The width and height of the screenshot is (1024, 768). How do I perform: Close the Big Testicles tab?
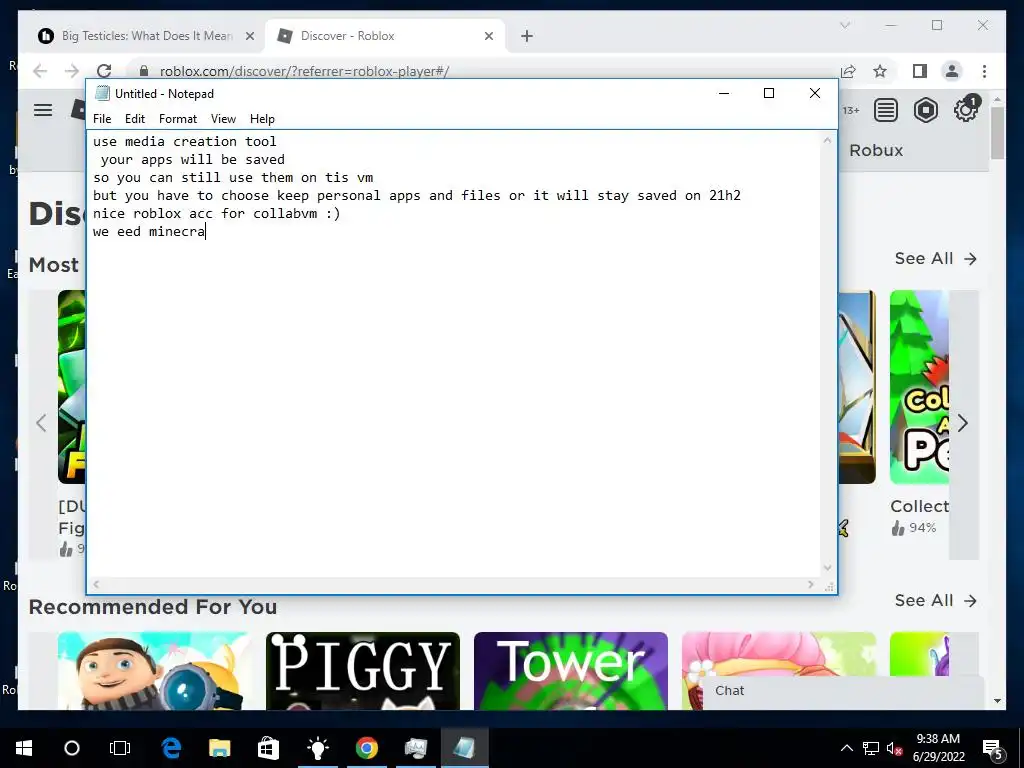point(249,36)
